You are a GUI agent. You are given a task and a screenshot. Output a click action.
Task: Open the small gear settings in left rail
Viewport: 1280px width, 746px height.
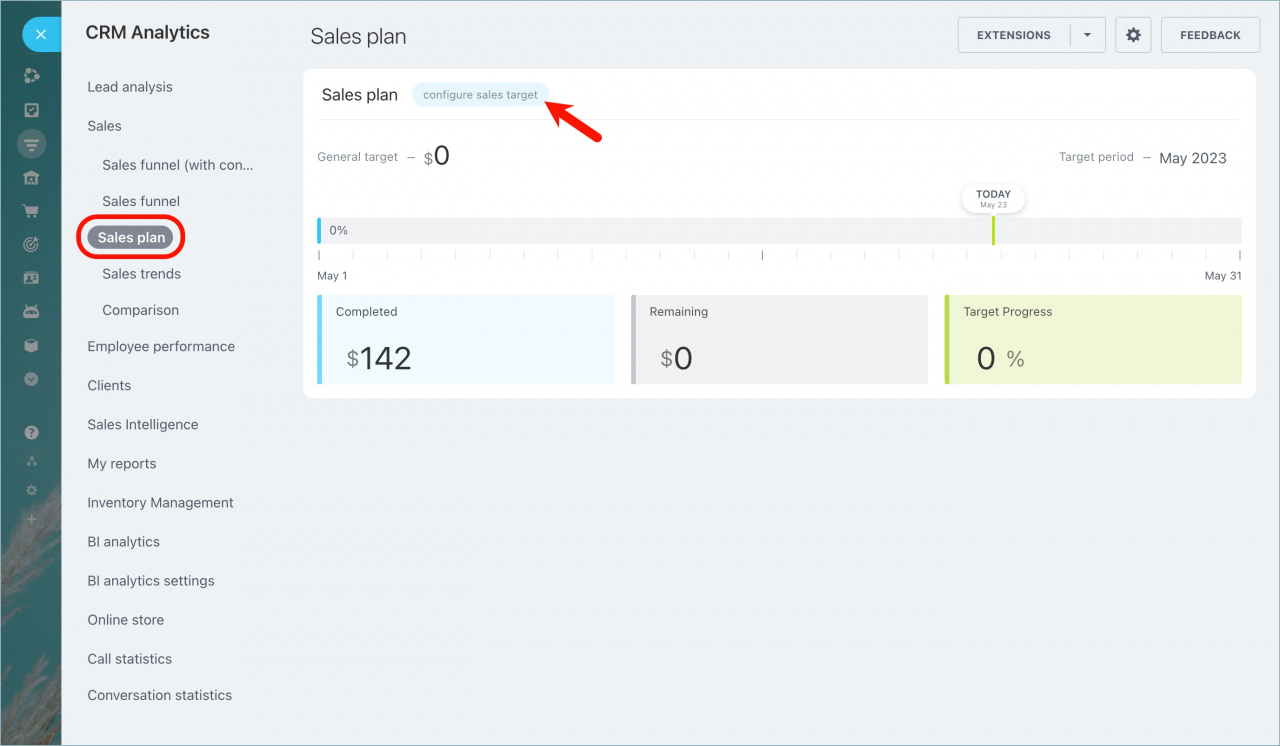31,490
